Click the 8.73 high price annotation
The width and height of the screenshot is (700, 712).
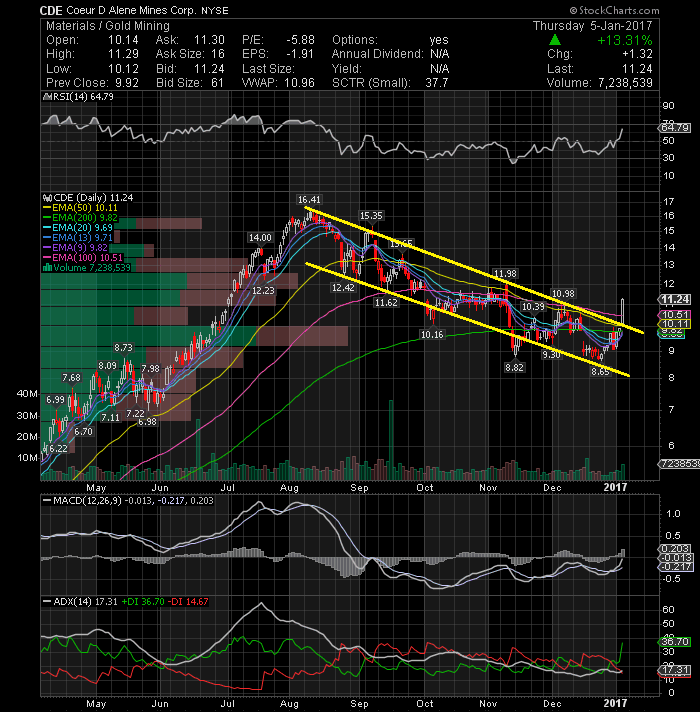[x=123, y=348]
